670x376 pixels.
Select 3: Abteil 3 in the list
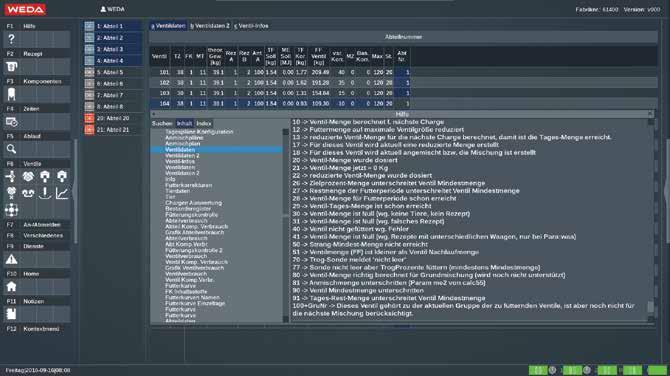pyautogui.click(x=113, y=49)
